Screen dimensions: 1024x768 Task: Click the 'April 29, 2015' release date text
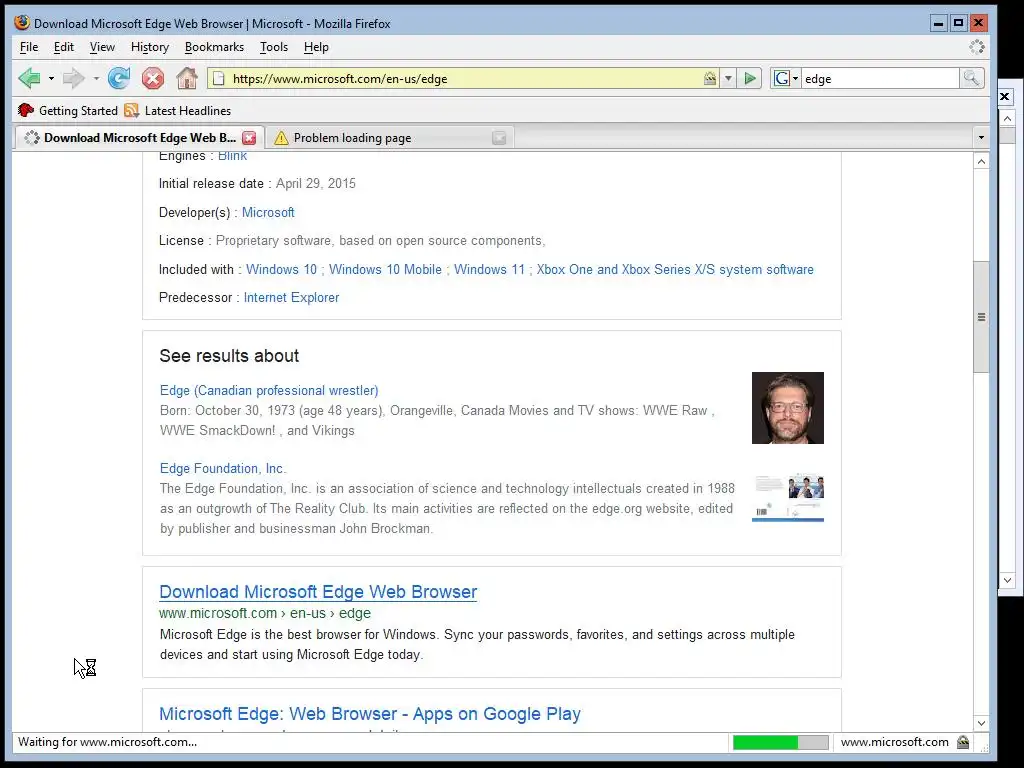click(x=315, y=184)
